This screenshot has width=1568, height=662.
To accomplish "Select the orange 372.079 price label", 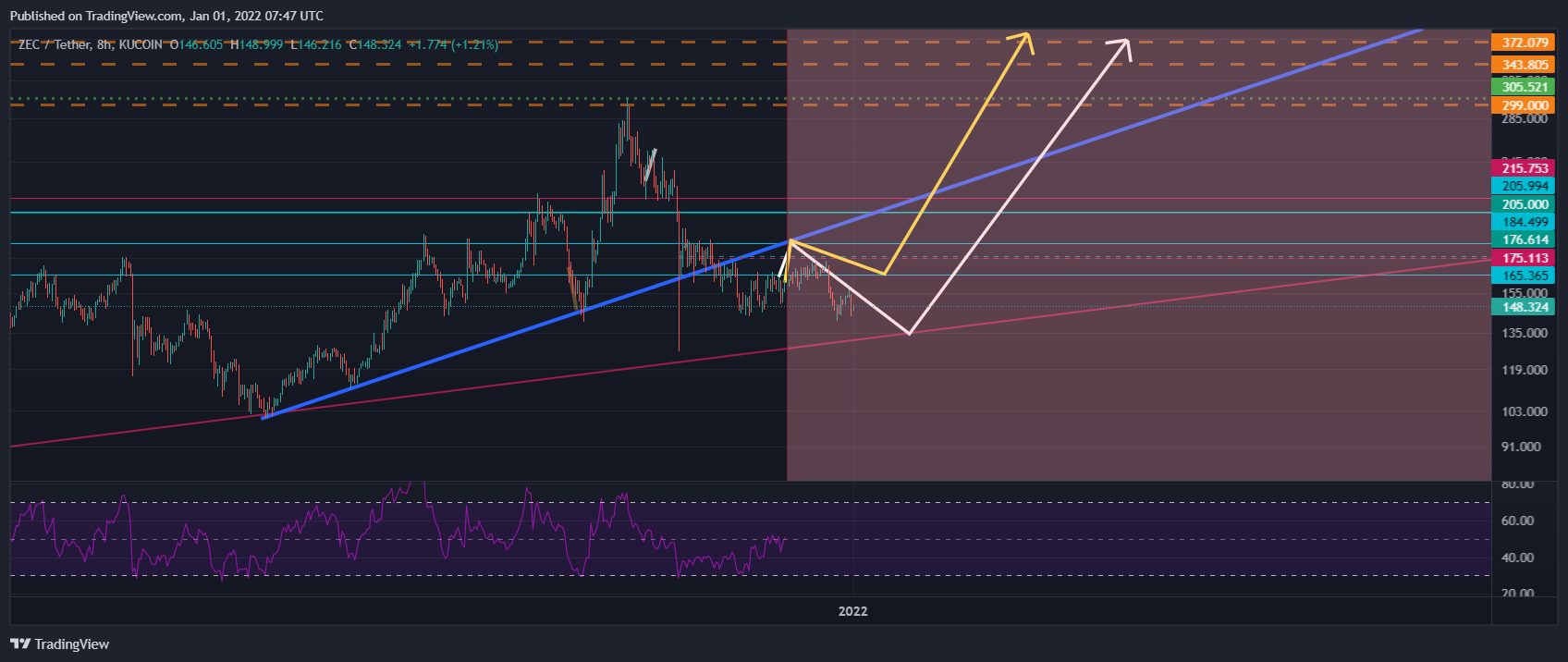I will click(1524, 43).
